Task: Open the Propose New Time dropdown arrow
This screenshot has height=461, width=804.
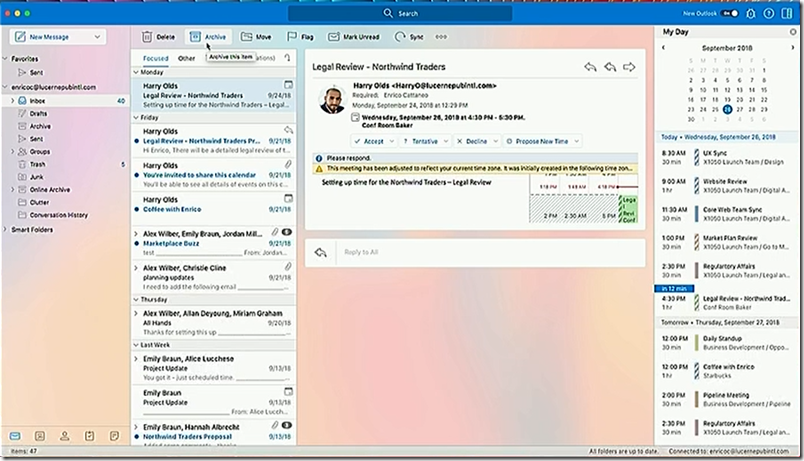Action: tap(577, 142)
